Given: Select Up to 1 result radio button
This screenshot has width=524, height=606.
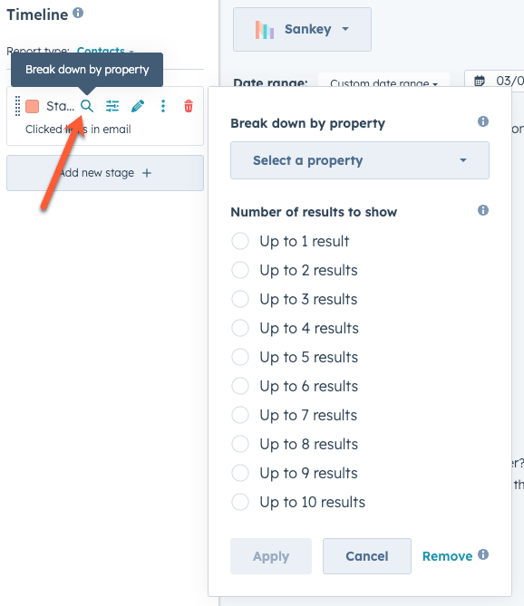Looking at the screenshot, I should coord(240,241).
